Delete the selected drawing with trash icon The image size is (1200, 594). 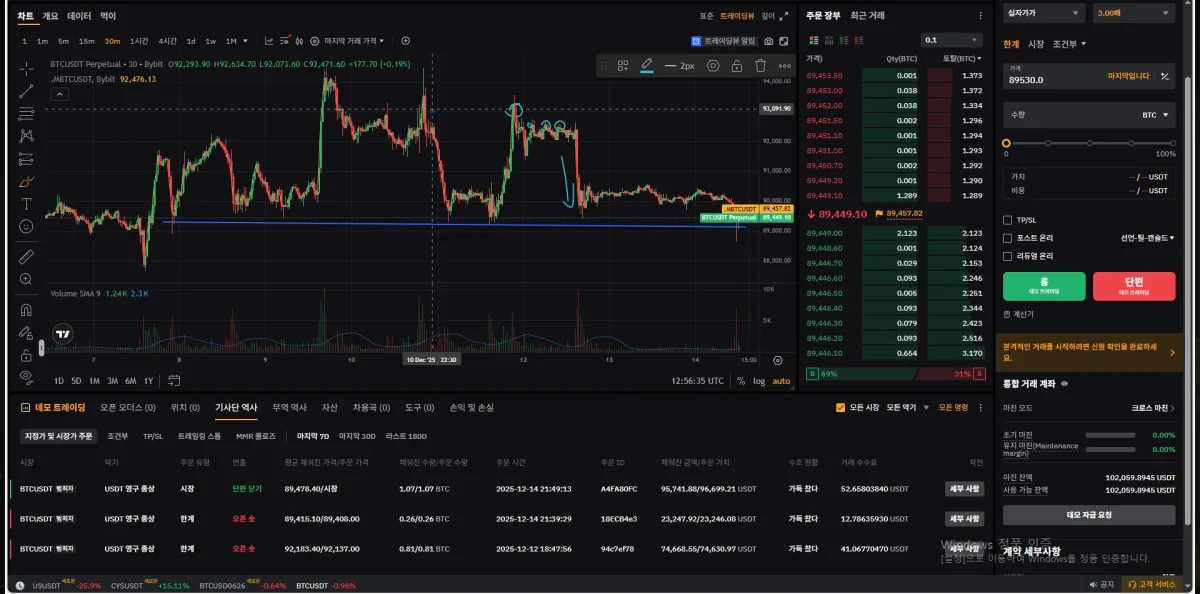759,66
